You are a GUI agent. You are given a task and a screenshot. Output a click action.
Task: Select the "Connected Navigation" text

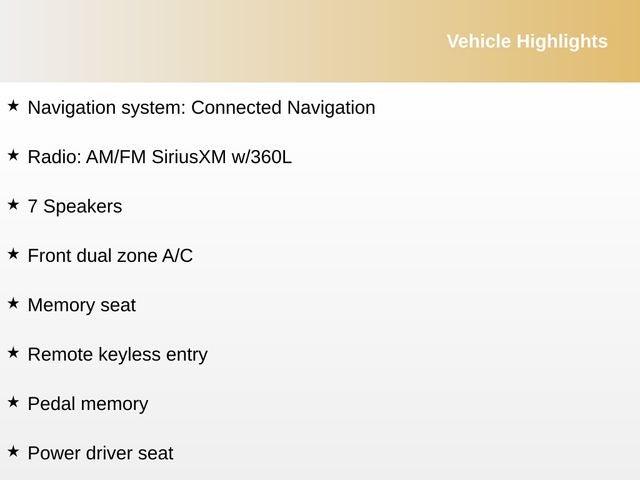pyautogui.click(x=283, y=108)
